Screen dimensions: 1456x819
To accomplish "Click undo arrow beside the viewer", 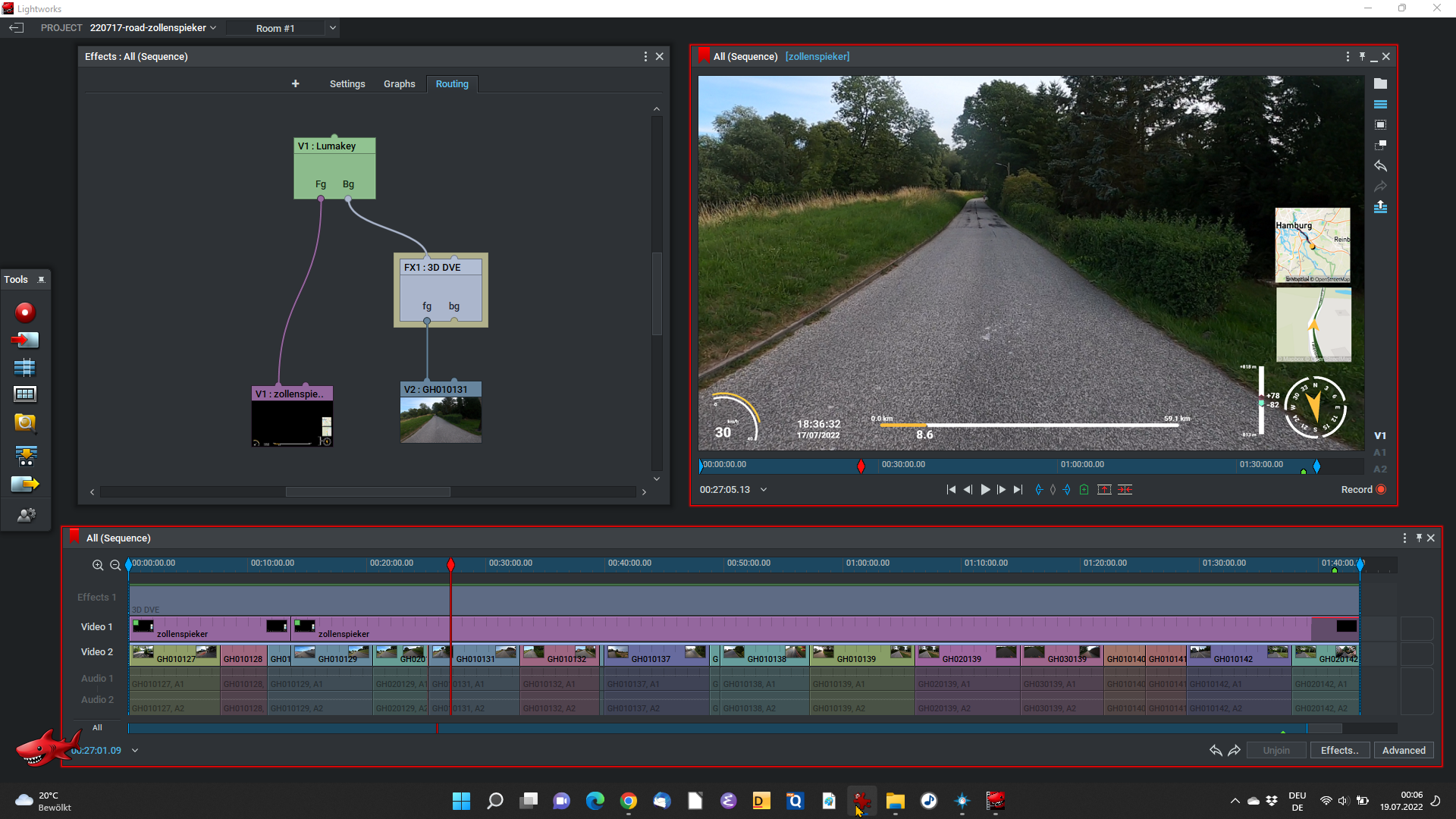I will pos(1380,165).
